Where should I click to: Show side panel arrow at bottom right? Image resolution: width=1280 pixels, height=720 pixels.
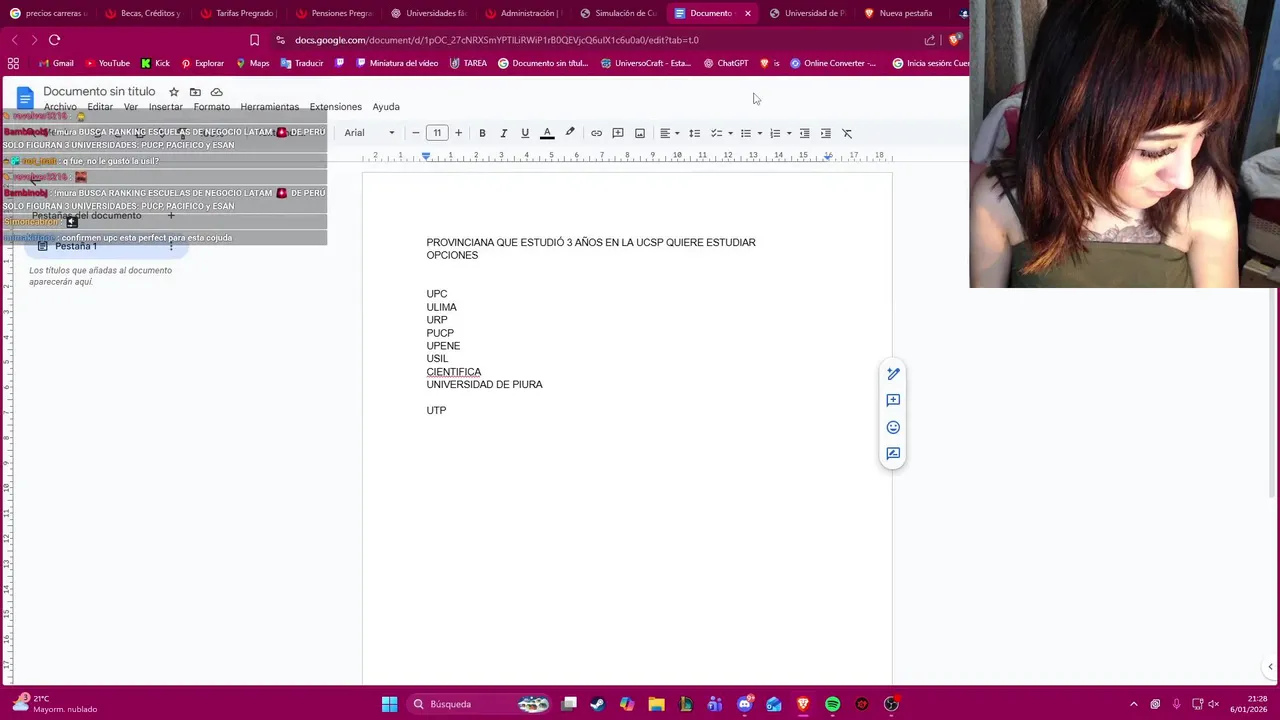pos(1270,667)
